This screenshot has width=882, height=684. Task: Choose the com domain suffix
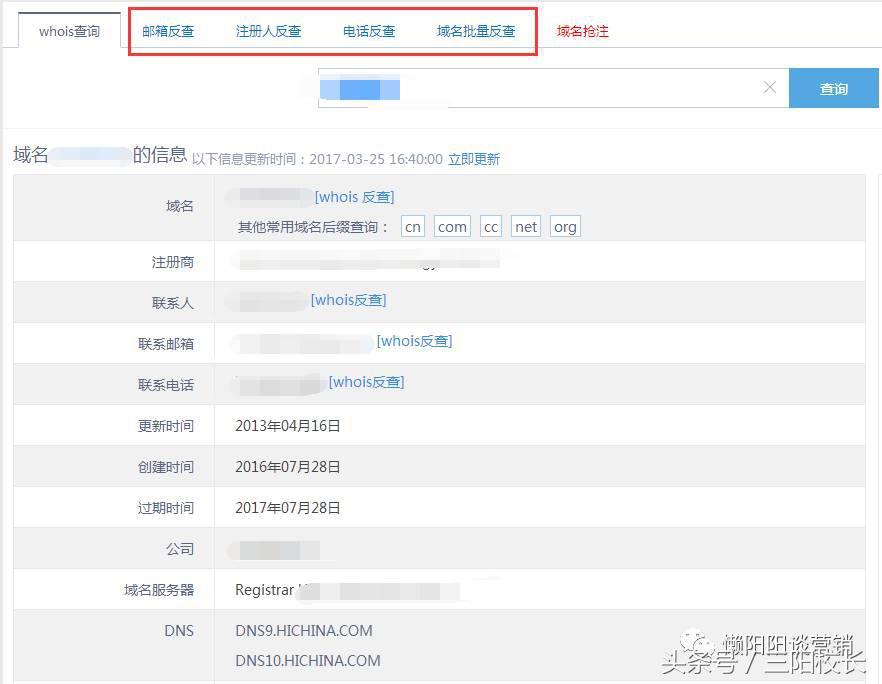click(x=452, y=227)
